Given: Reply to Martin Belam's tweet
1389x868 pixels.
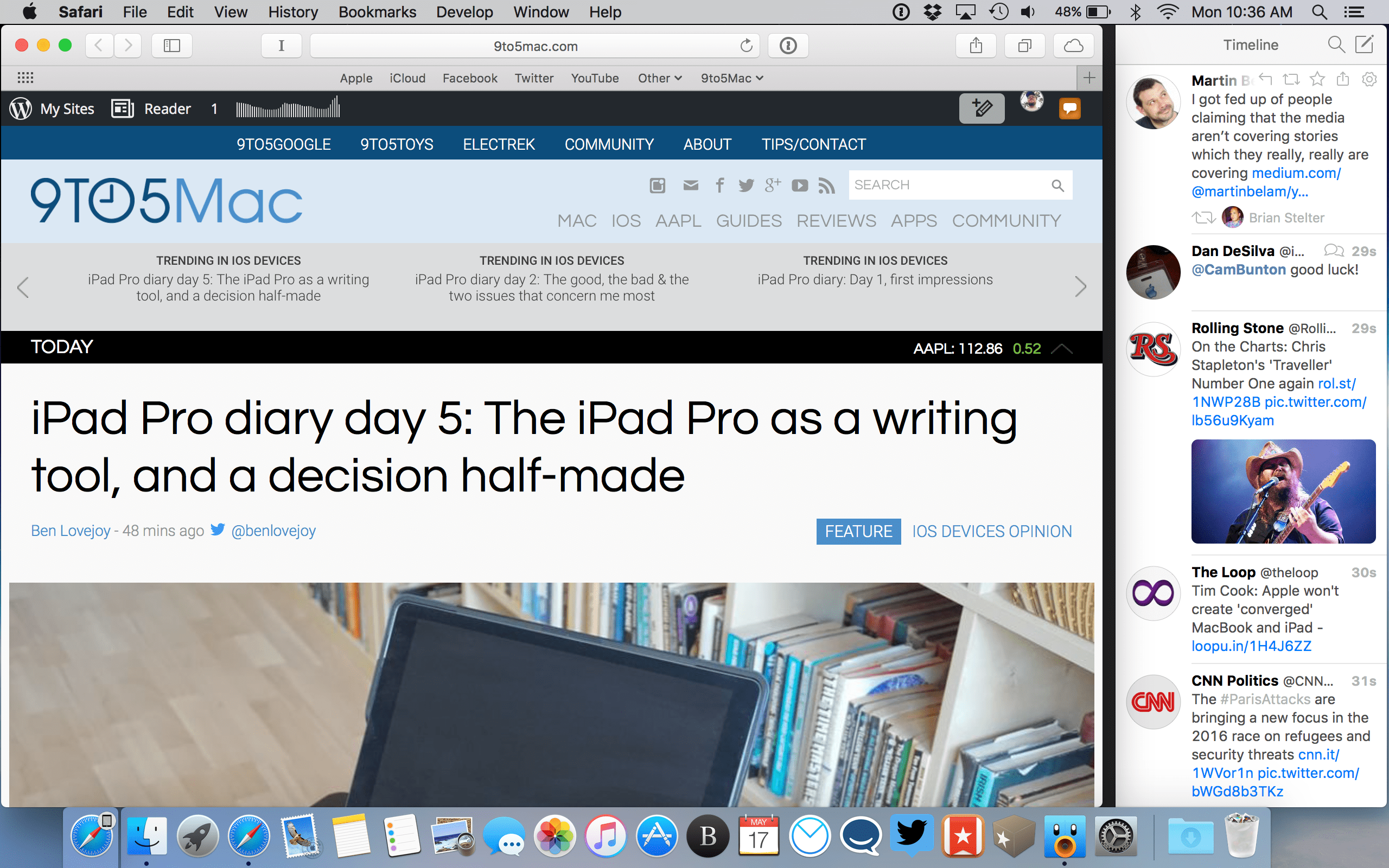Looking at the screenshot, I should [1267, 79].
